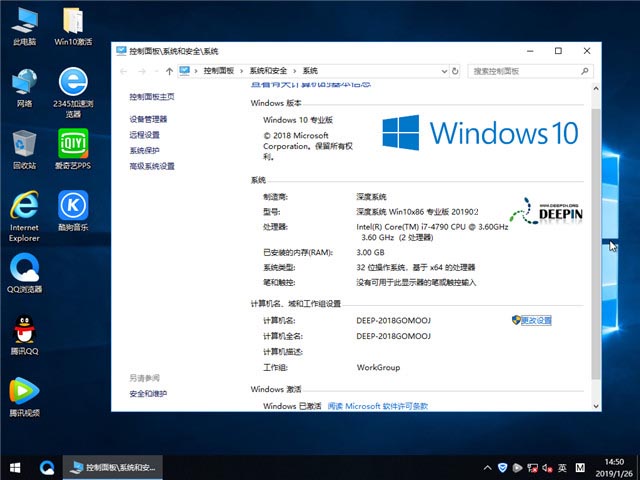Open the taskbar clock showing 14:50

(x=614, y=468)
